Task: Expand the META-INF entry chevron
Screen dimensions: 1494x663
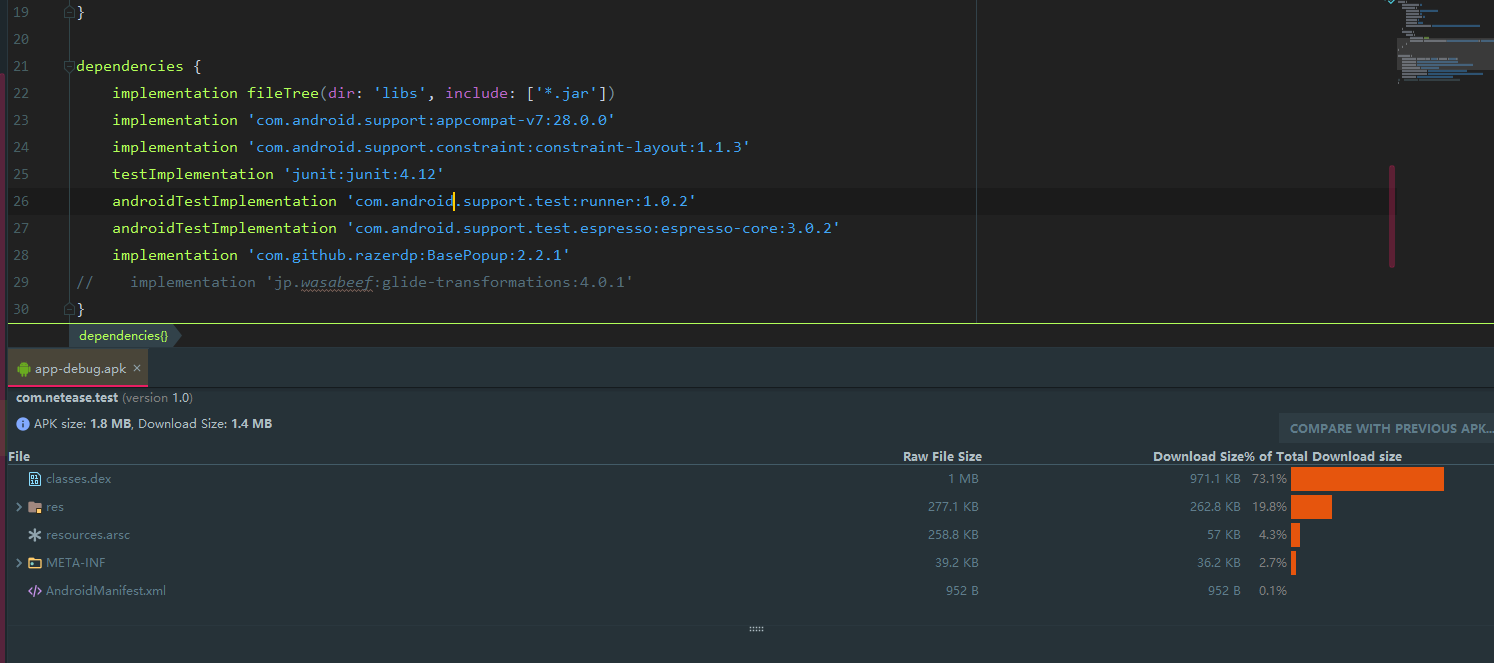Action: point(17,562)
